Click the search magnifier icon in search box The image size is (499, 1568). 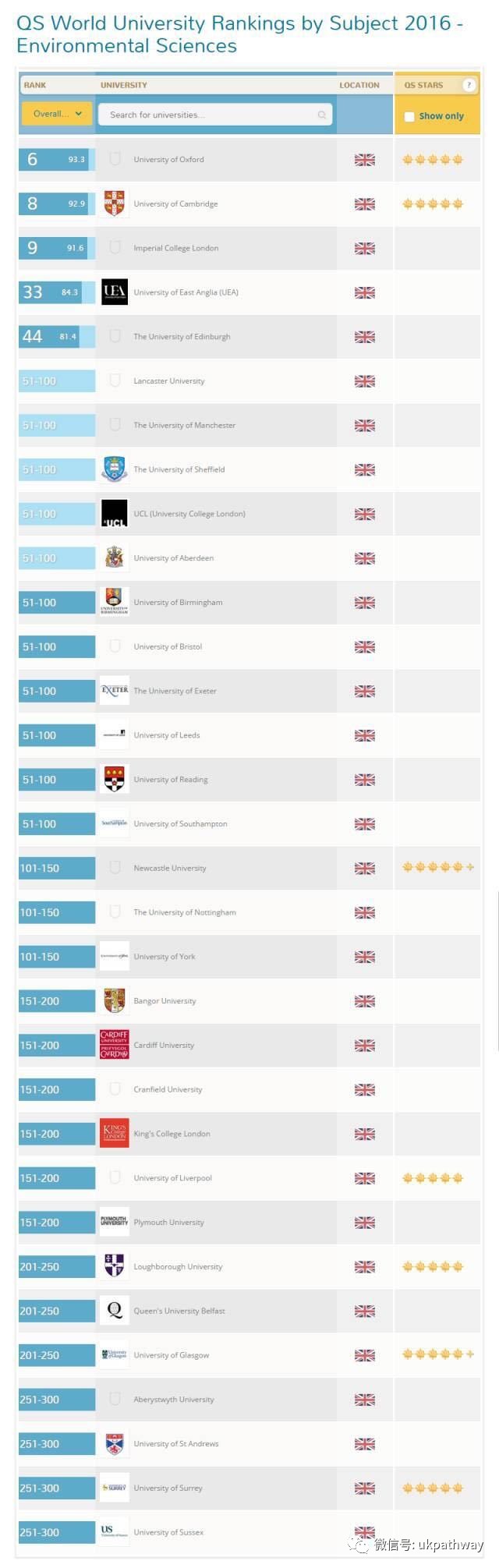point(322,115)
